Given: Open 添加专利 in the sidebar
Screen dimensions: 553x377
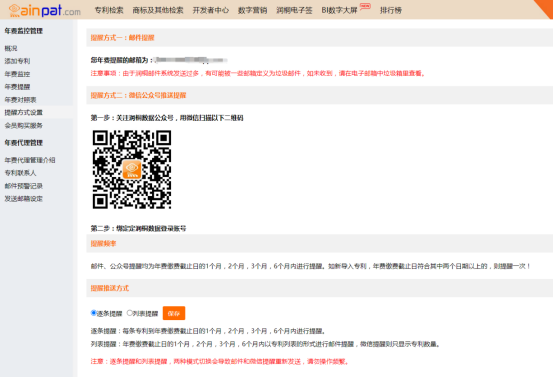Looking at the screenshot, I should tap(17, 61).
